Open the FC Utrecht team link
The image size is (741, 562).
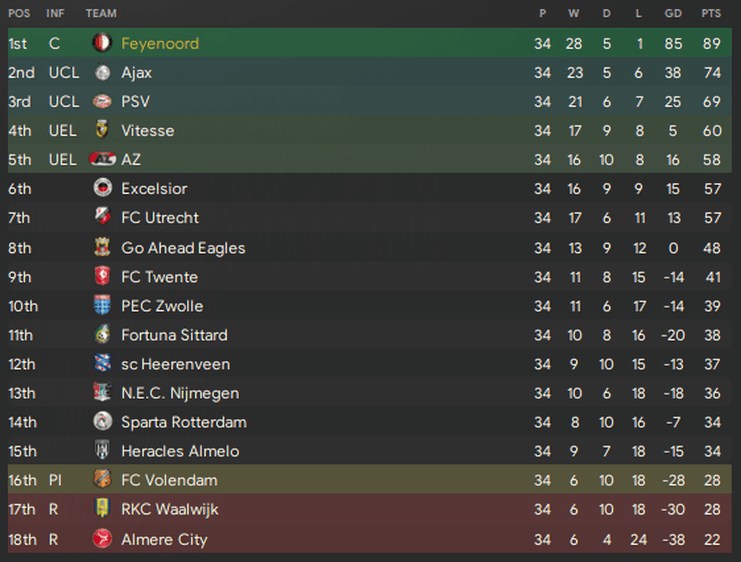[160, 218]
